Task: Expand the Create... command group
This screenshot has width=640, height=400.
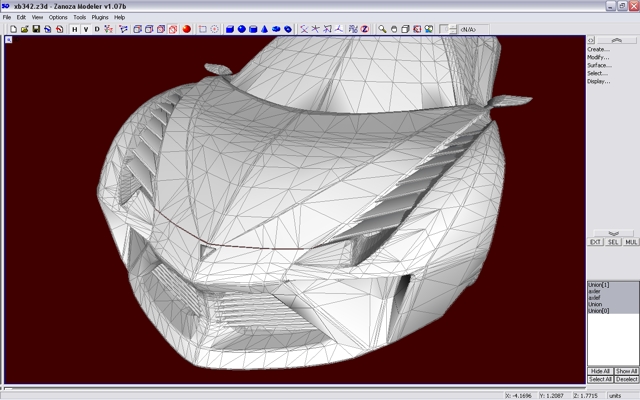Action: point(598,49)
